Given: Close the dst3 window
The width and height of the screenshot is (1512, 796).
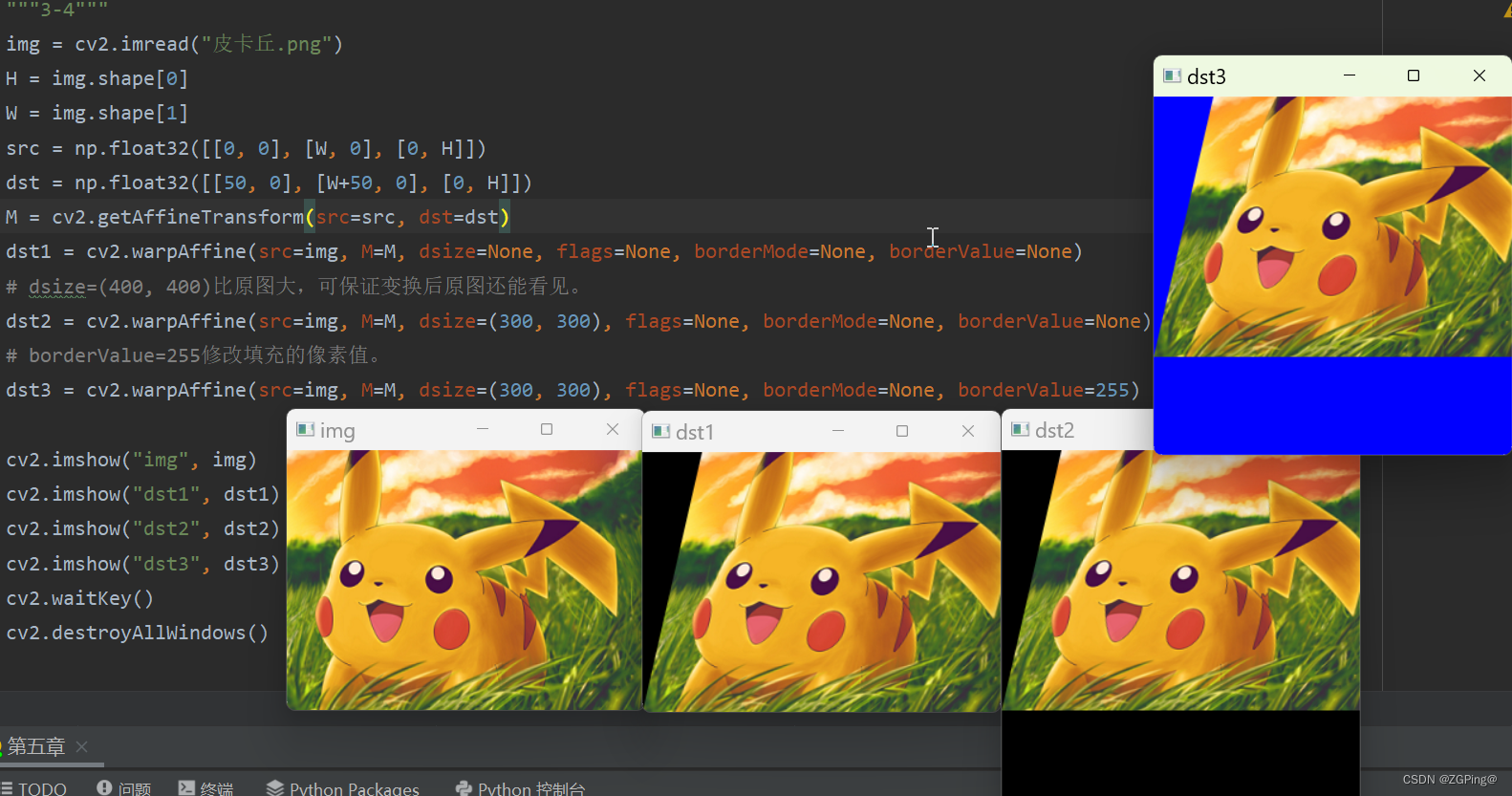Looking at the screenshot, I should point(1480,76).
